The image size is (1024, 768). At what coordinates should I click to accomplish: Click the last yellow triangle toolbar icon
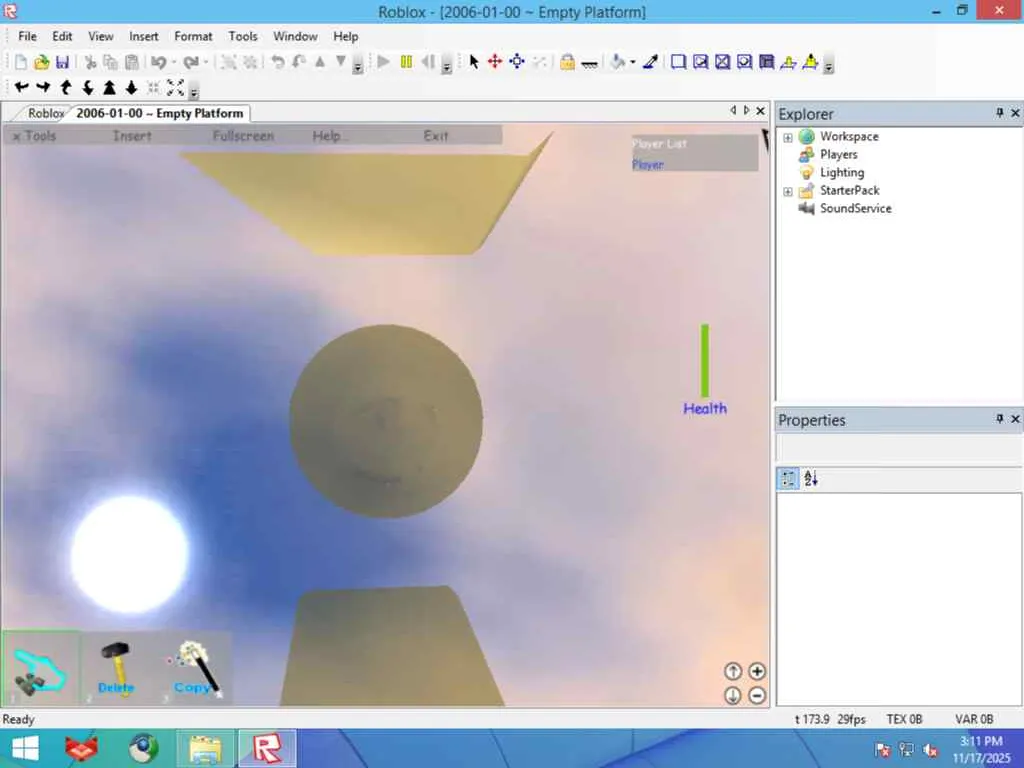(x=810, y=62)
